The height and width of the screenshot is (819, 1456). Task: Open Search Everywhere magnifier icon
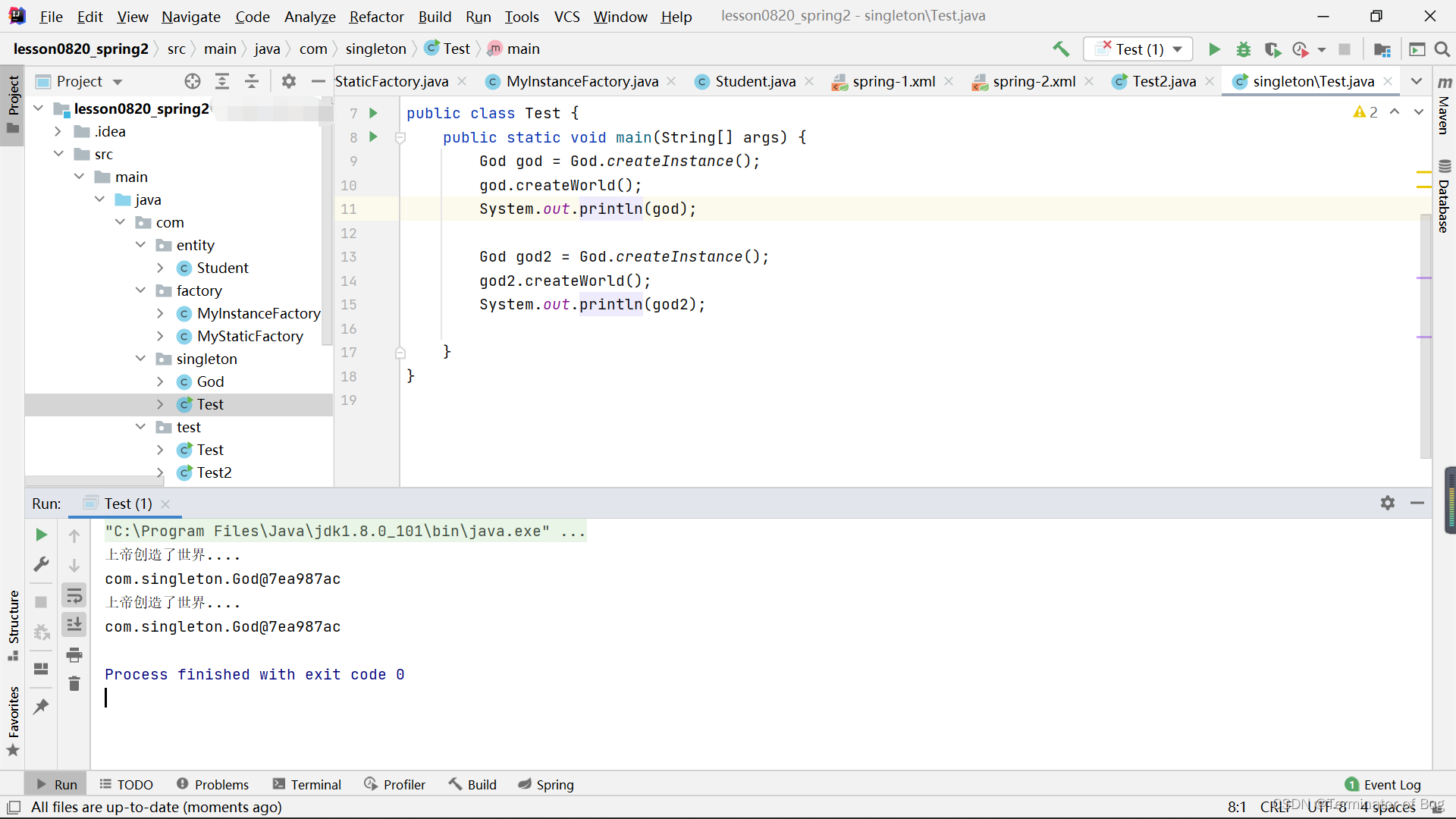(1442, 49)
